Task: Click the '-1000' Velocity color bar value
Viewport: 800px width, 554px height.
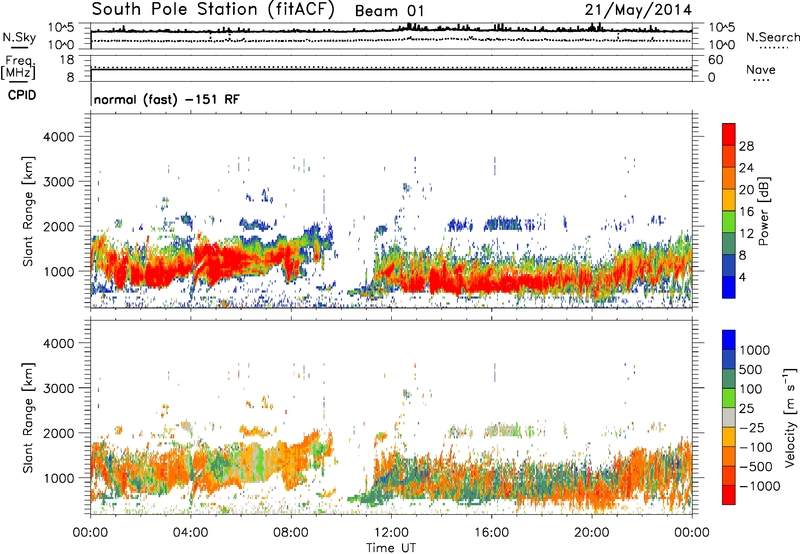Action: tap(760, 486)
